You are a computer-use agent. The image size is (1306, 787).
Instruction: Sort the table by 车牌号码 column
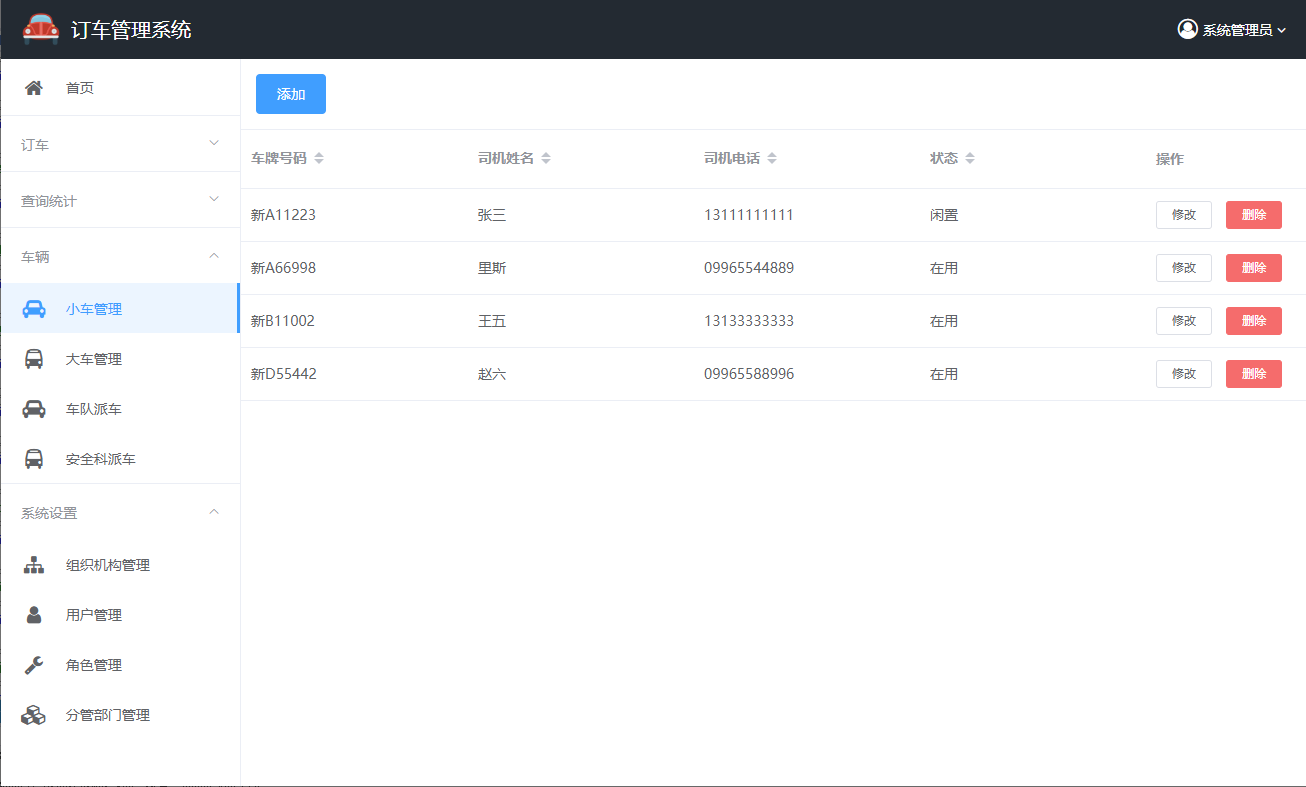[319, 159]
